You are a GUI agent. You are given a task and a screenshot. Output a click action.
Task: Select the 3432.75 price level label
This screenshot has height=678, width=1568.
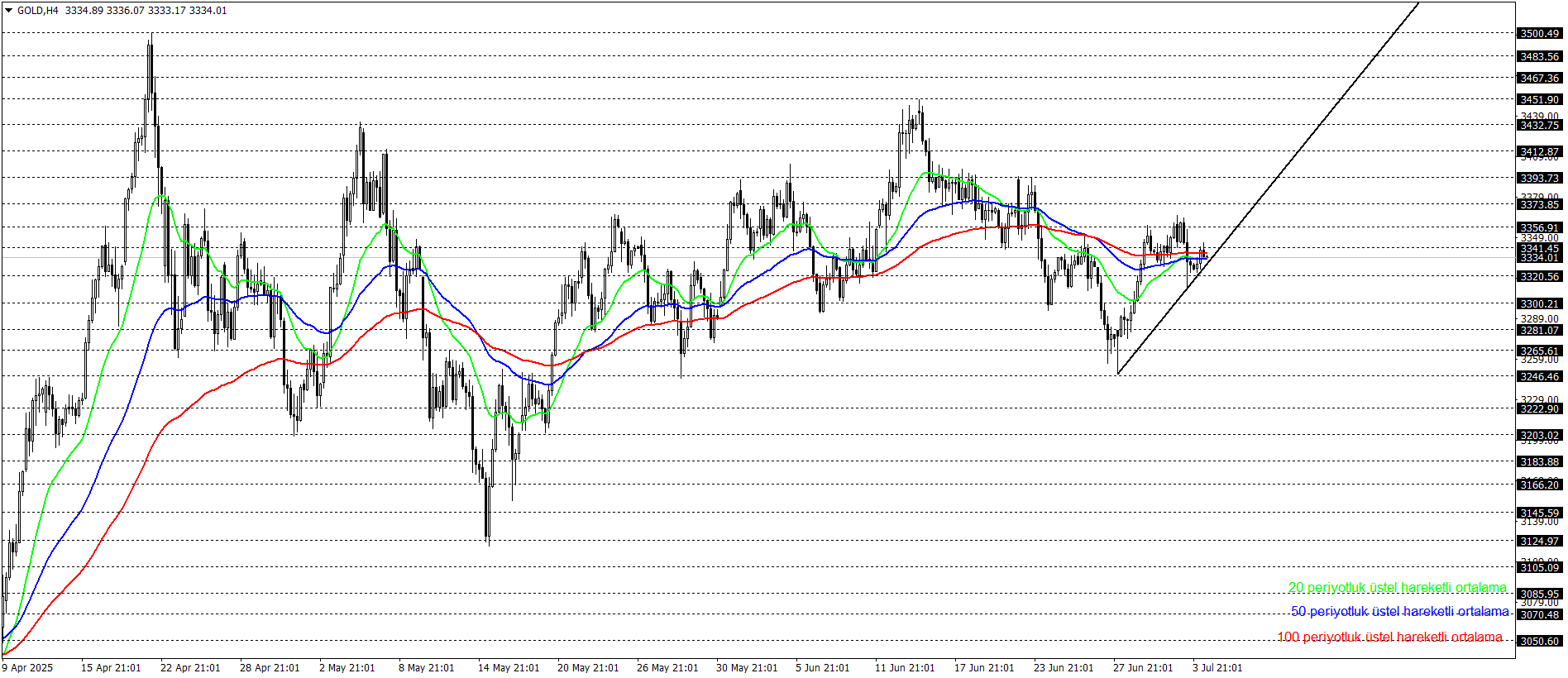1540,126
